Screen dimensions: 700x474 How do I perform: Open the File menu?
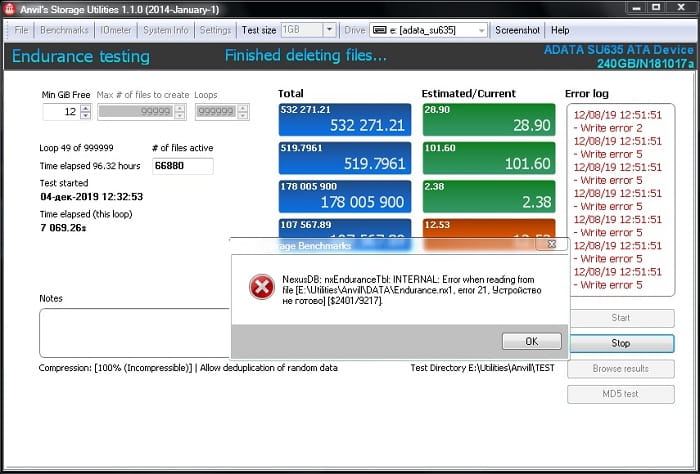coord(21,30)
